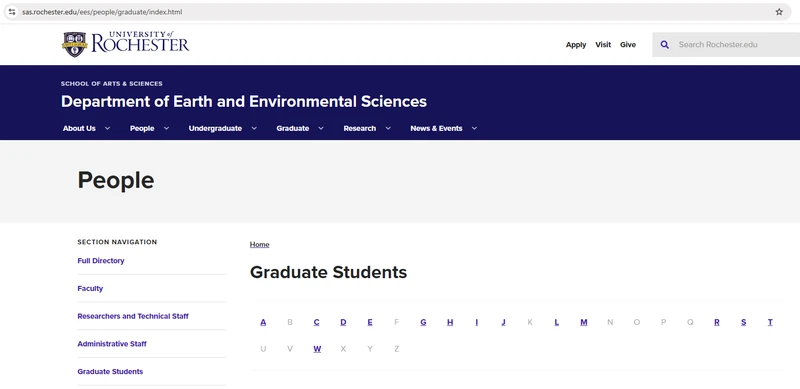Viewport: 800px width, 389px height.
Task: Jump to letter T in alphabet index
Action: [x=770, y=322]
